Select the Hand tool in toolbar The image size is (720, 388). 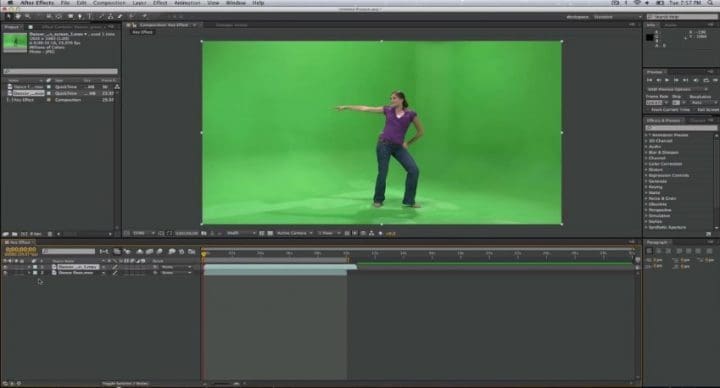coord(18,17)
